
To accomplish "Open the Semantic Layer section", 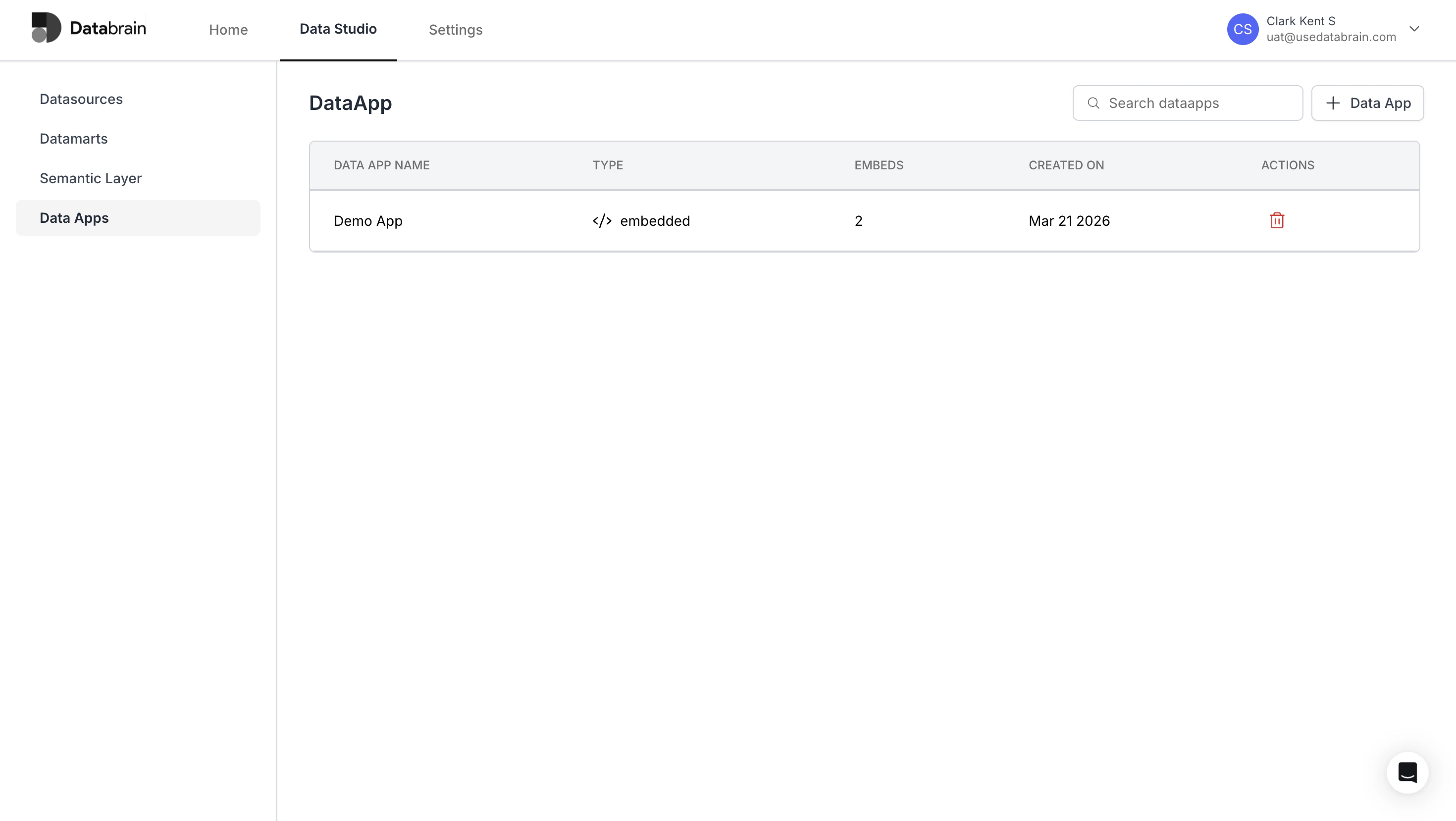I will pos(91,178).
